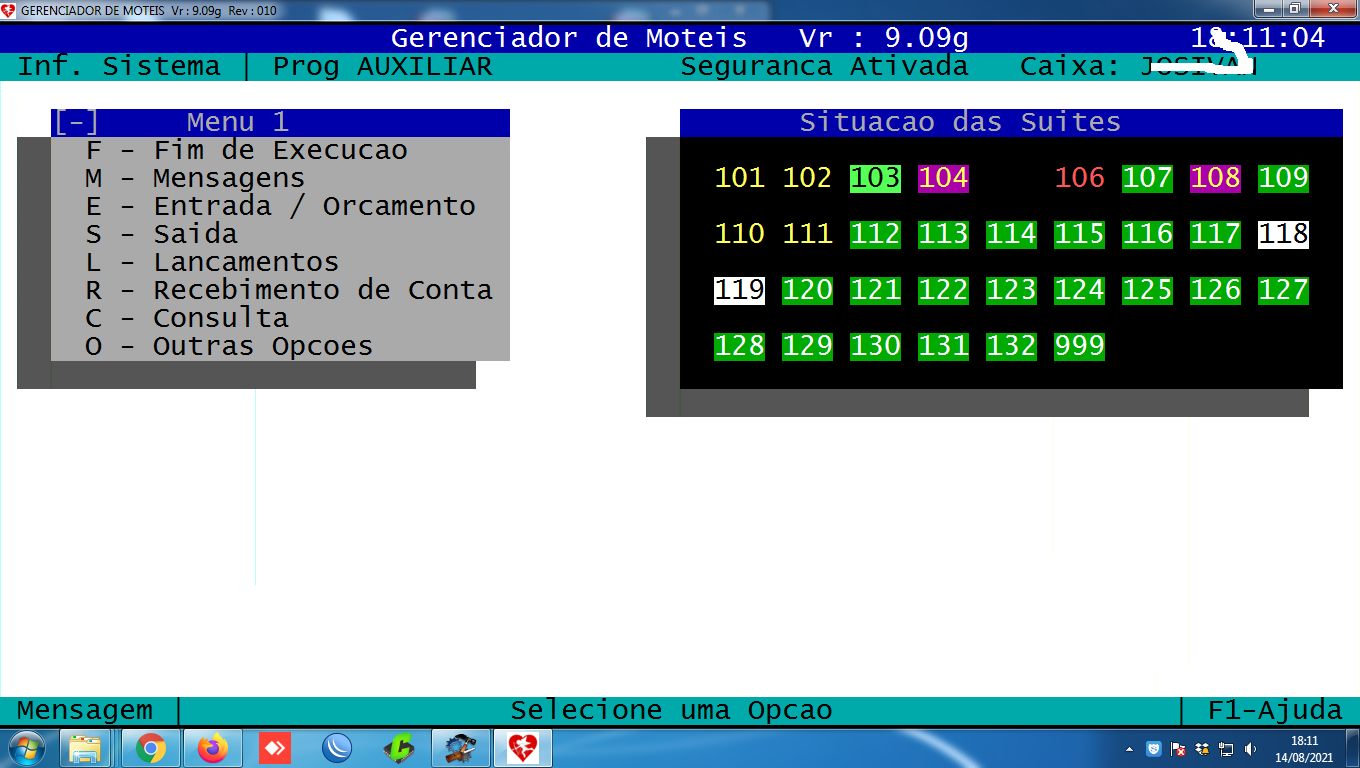
Task: Click Prog AUXILIAR in the top bar
Action: coord(383,67)
